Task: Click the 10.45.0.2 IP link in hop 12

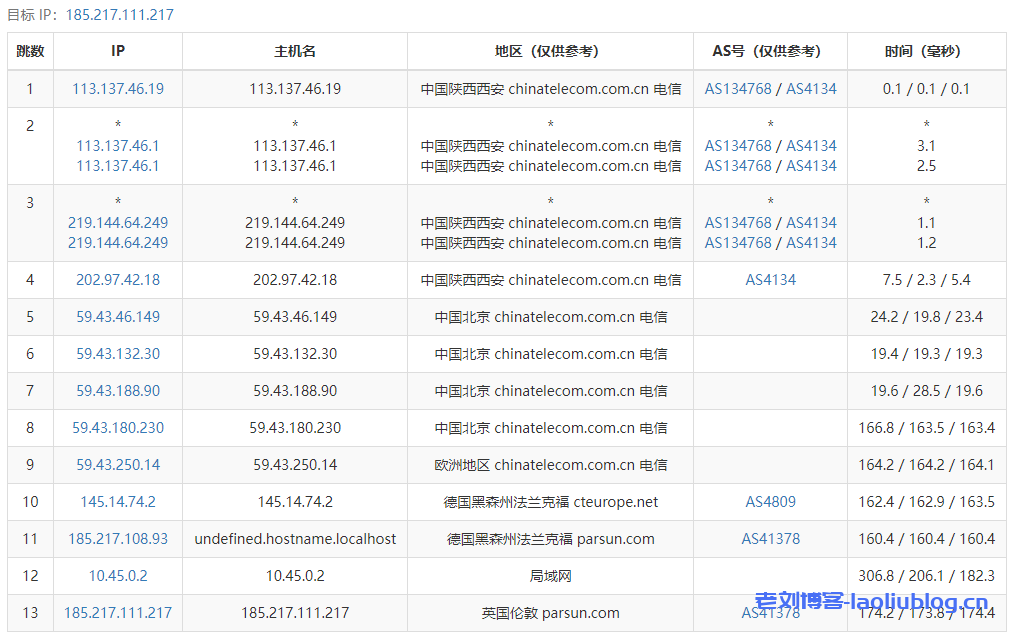Action: (x=118, y=576)
